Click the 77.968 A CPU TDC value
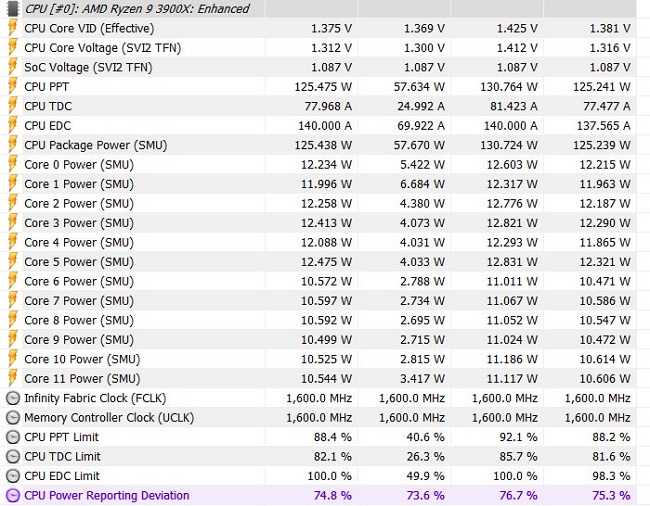 (328, 107)
